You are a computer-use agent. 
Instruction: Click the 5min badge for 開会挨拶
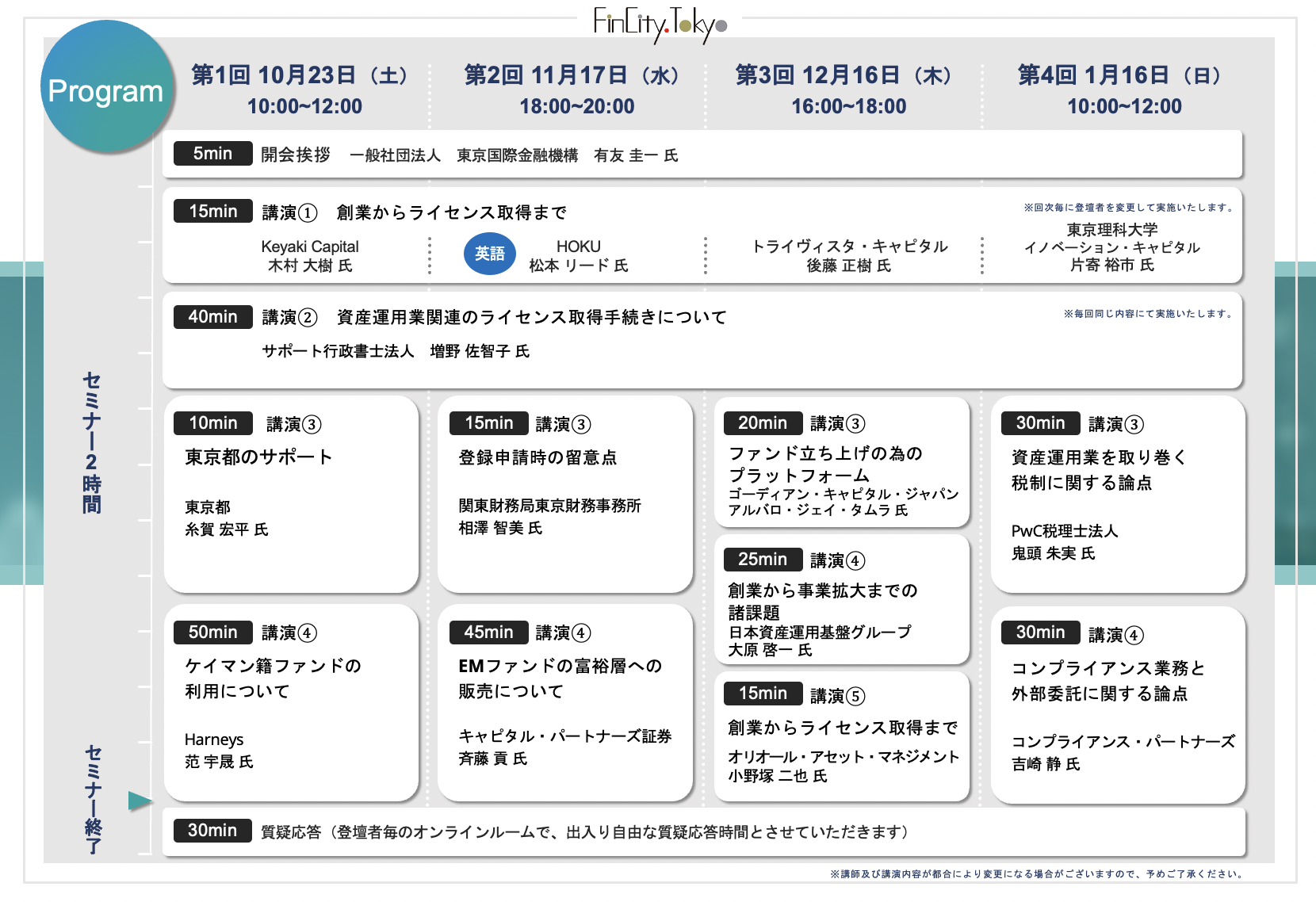coord(212,154)
